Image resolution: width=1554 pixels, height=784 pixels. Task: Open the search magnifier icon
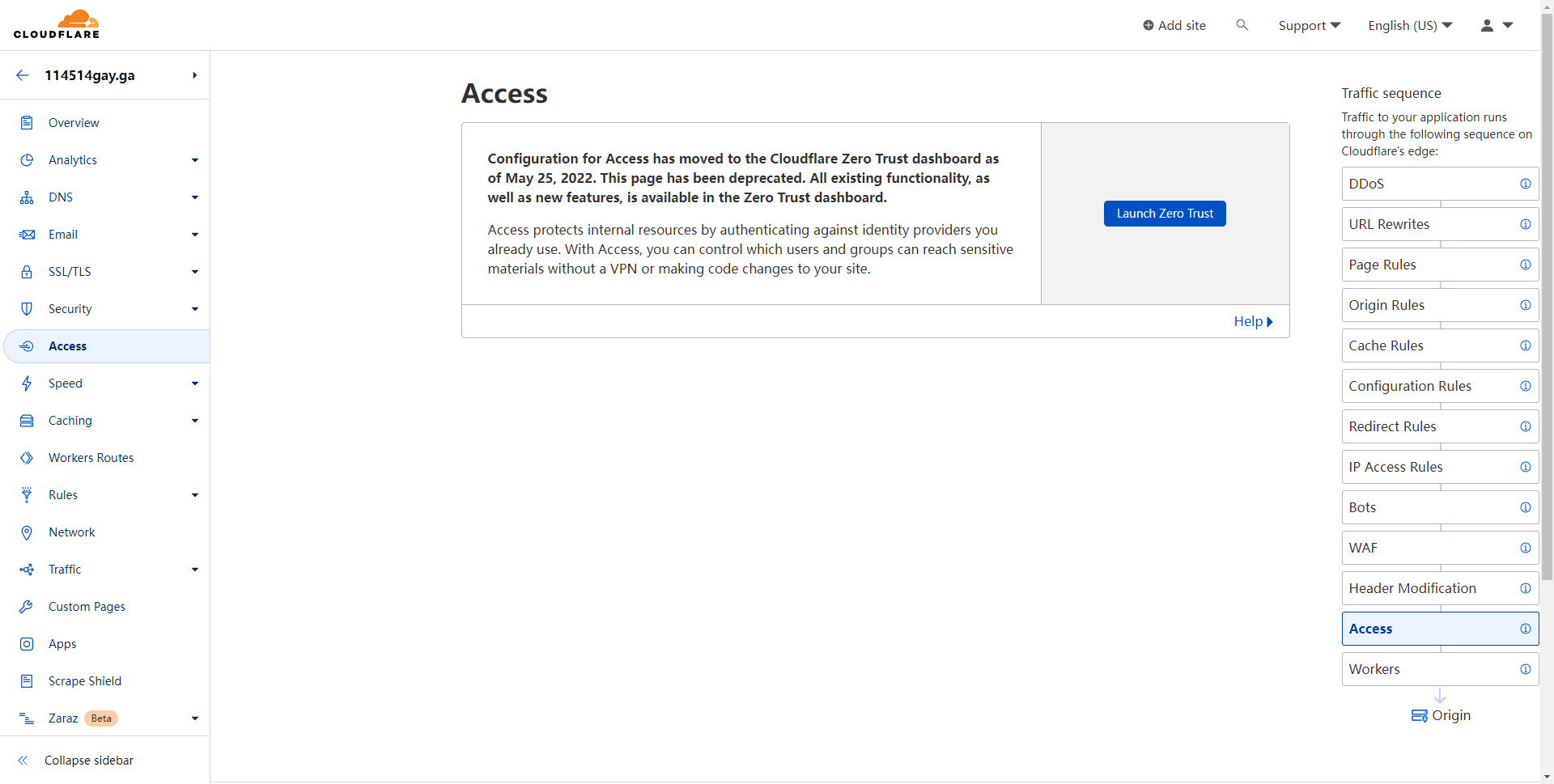(1242, 25)
